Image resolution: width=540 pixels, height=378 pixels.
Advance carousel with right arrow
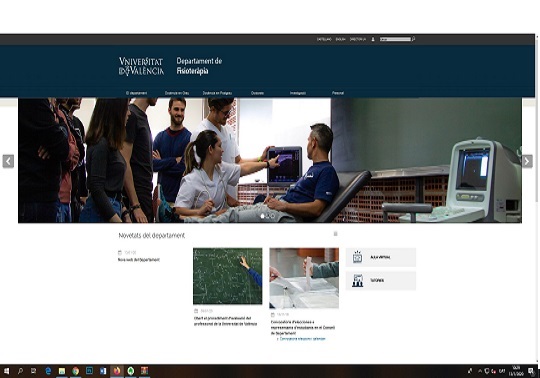(x=527, y=161)
